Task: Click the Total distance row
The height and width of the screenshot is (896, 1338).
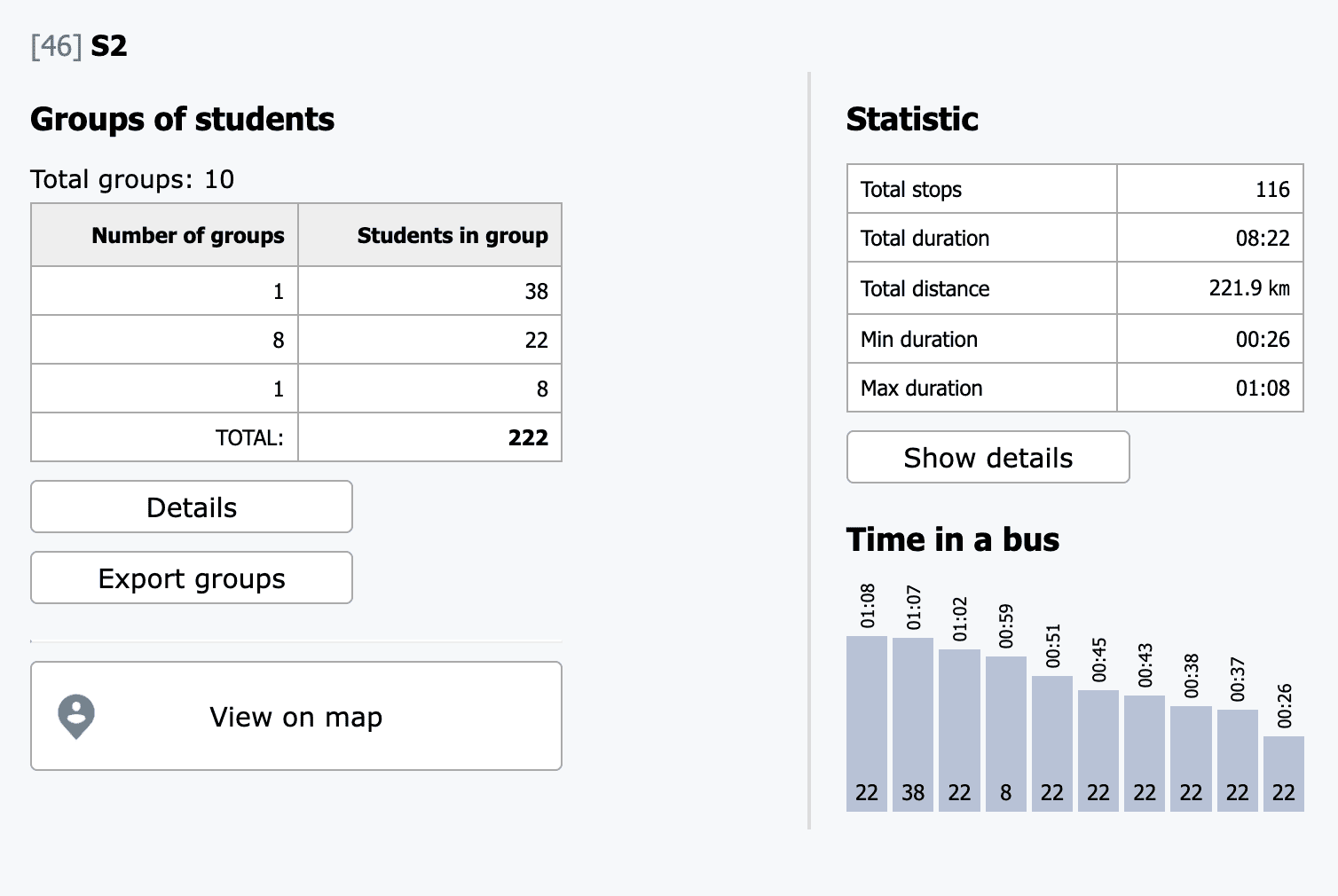Action: (x=1074, y=288)
